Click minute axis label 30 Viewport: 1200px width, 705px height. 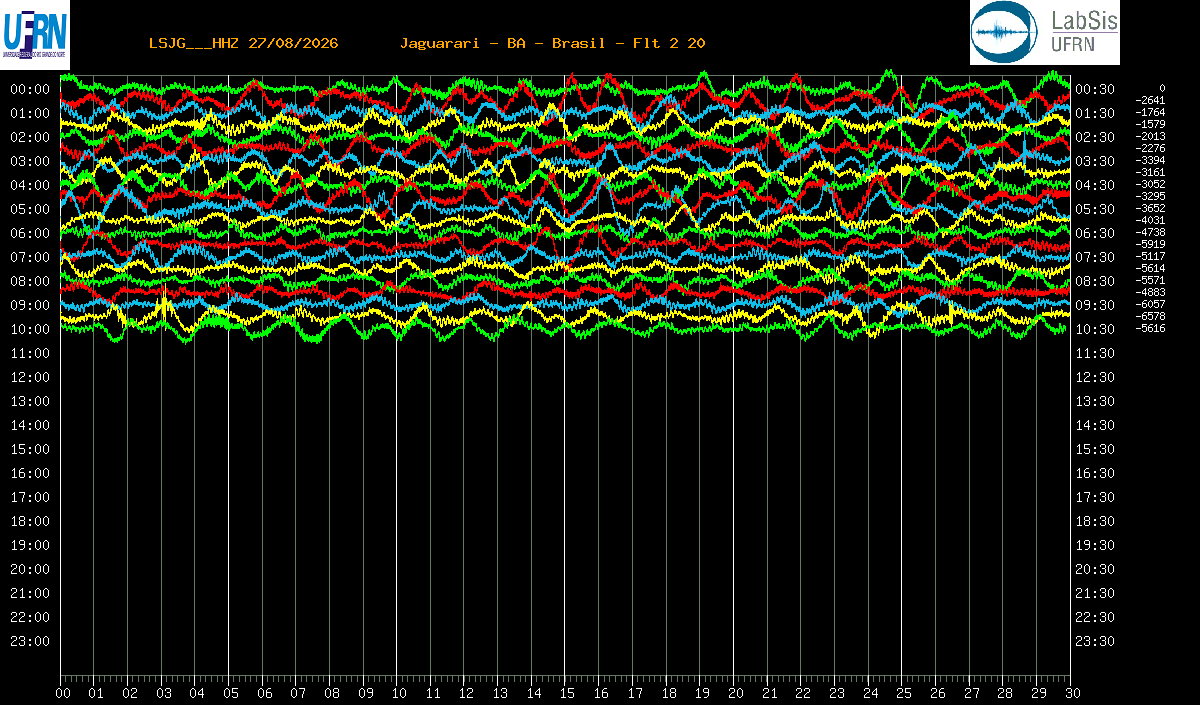(1071, 693)
